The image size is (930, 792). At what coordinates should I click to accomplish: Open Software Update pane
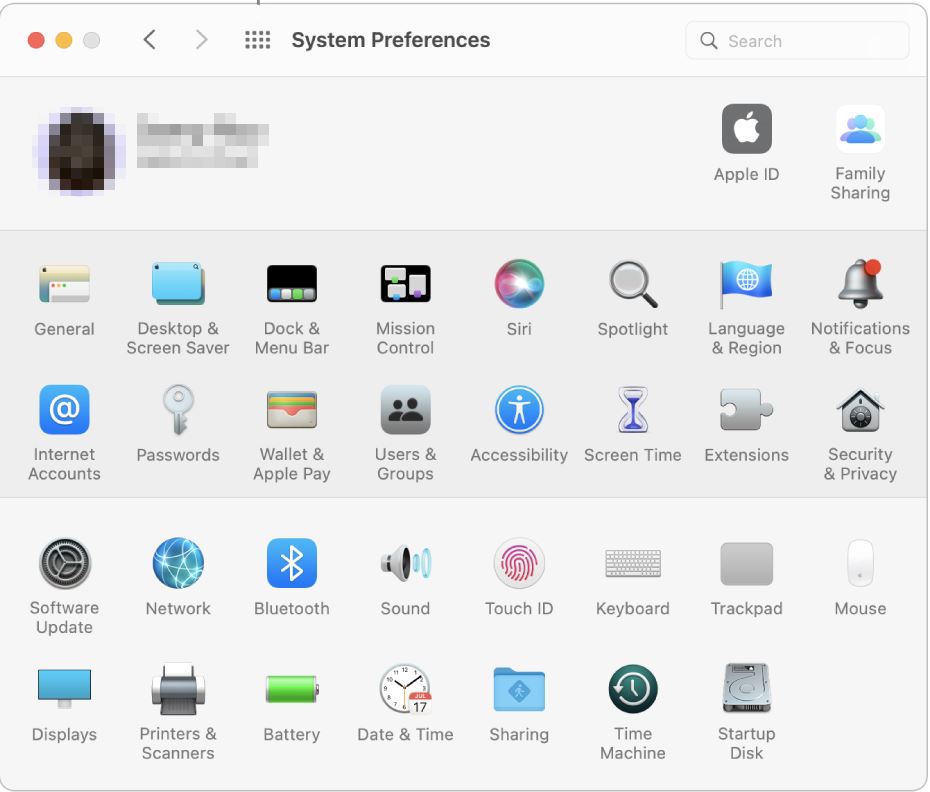pos(64,564)
